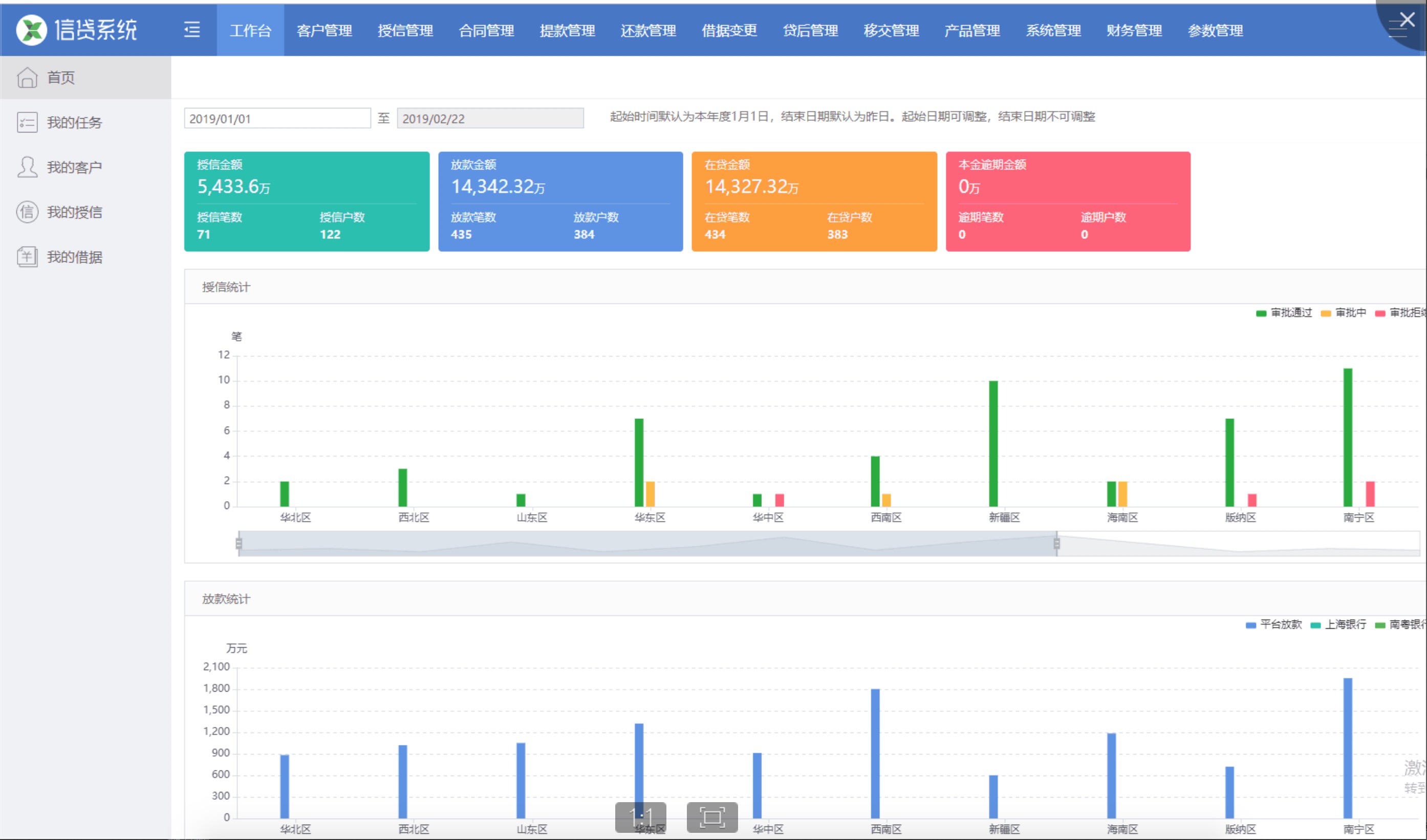
Task: Click right handle of the 授信统计 zoom slider
Action: click(1056, 543)
